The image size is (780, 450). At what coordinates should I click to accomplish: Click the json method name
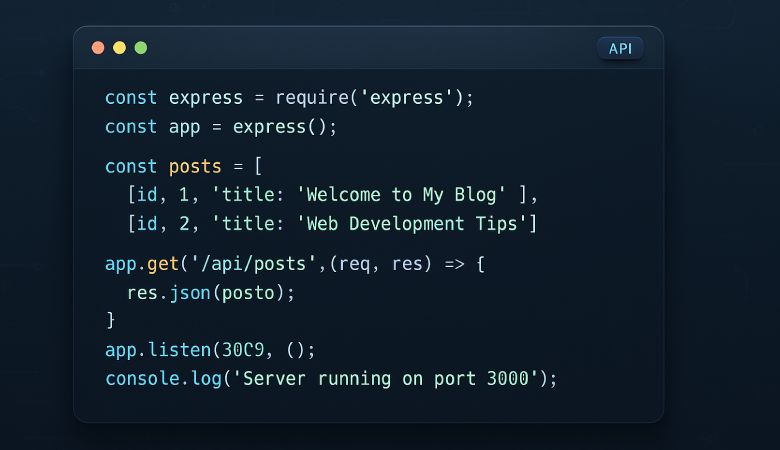190,293
